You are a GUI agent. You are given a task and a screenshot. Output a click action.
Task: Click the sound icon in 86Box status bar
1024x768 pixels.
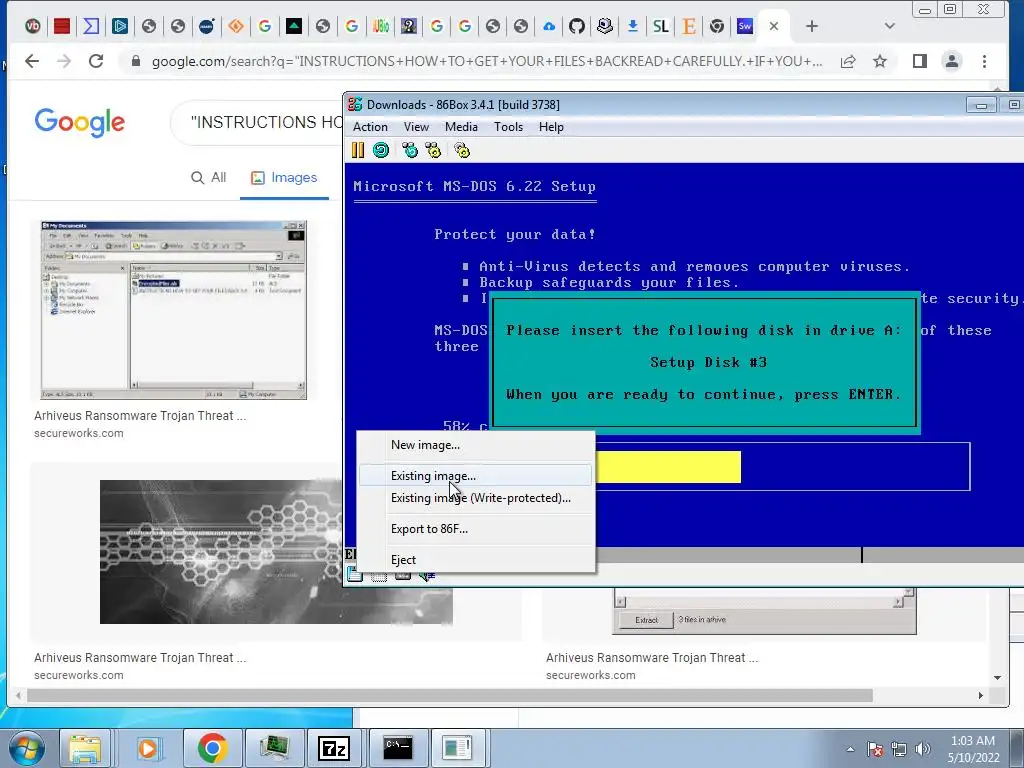click(x=427, y=575)
